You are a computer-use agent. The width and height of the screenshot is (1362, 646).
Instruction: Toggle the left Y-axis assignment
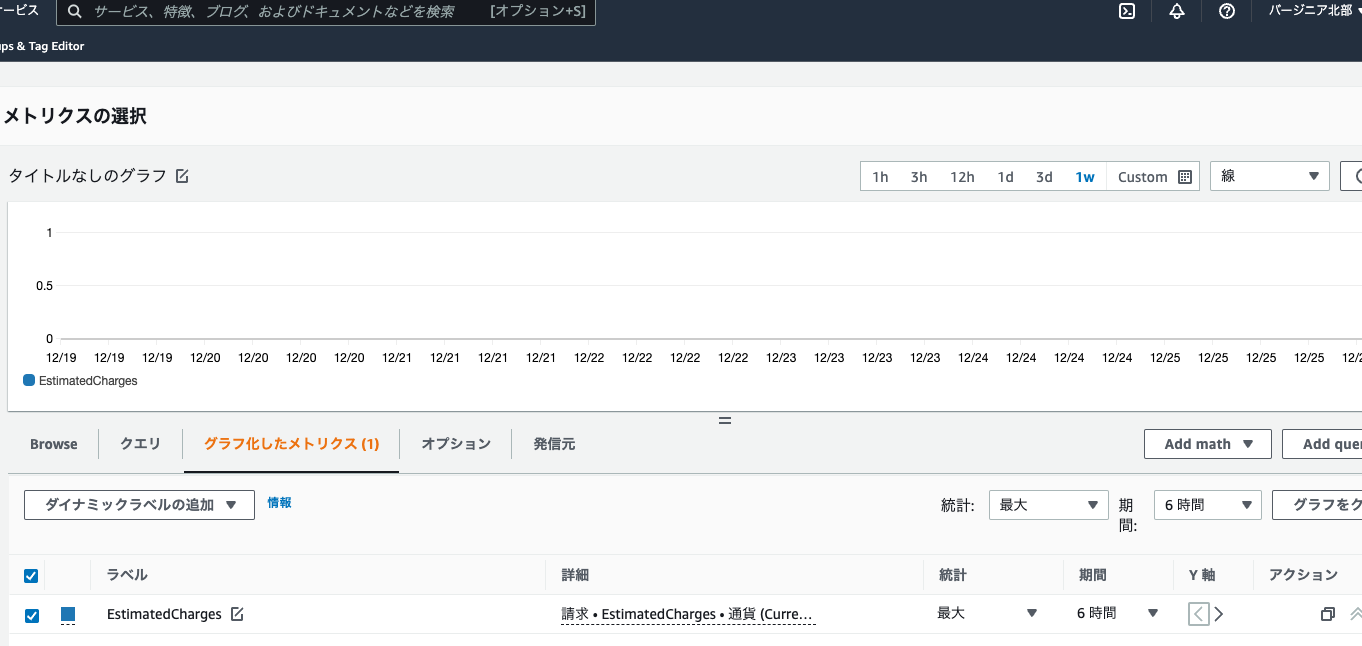[1197, 614]
